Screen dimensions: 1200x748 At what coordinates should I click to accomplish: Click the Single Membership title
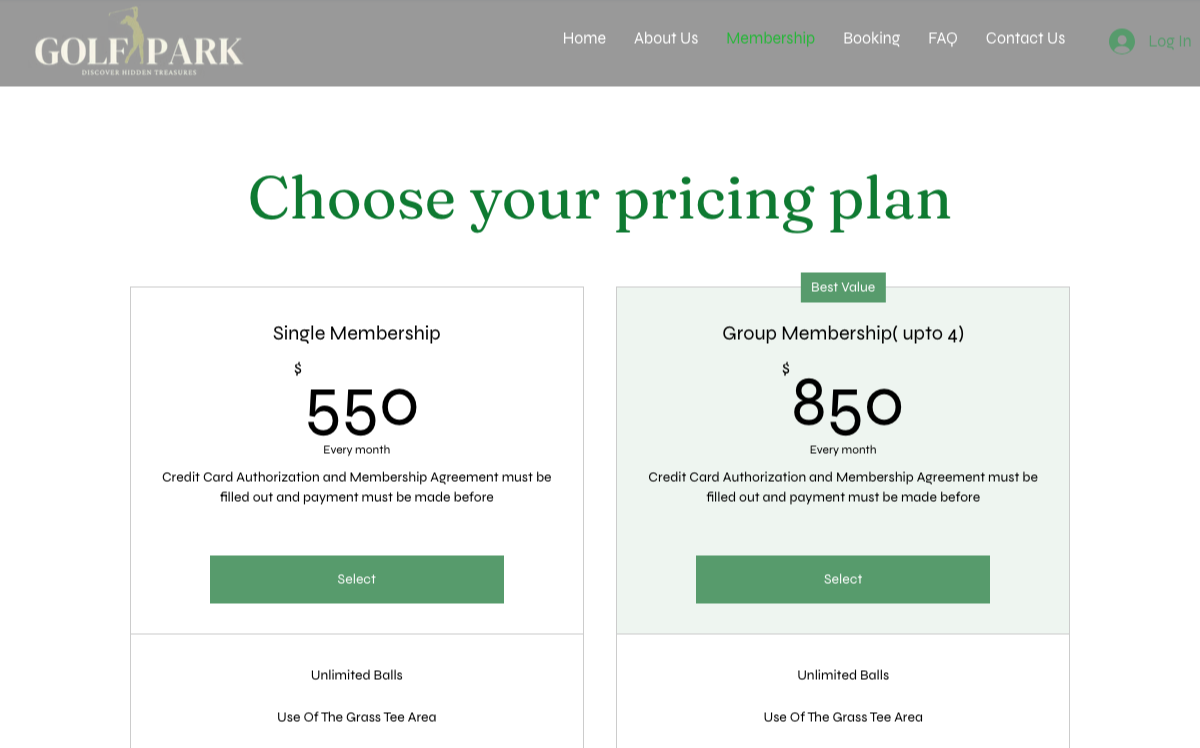(x=357, y=333)
